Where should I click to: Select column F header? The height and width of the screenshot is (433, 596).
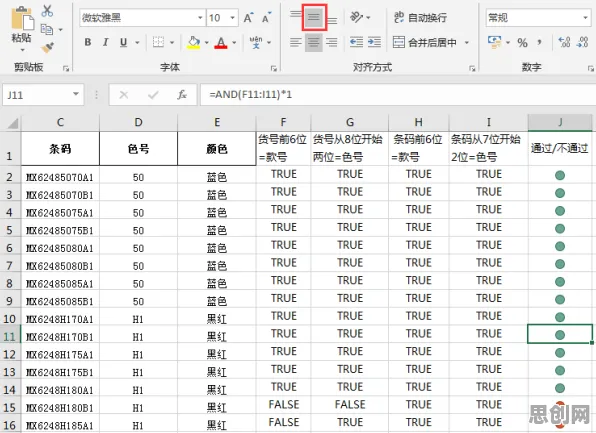coord(284,123)
